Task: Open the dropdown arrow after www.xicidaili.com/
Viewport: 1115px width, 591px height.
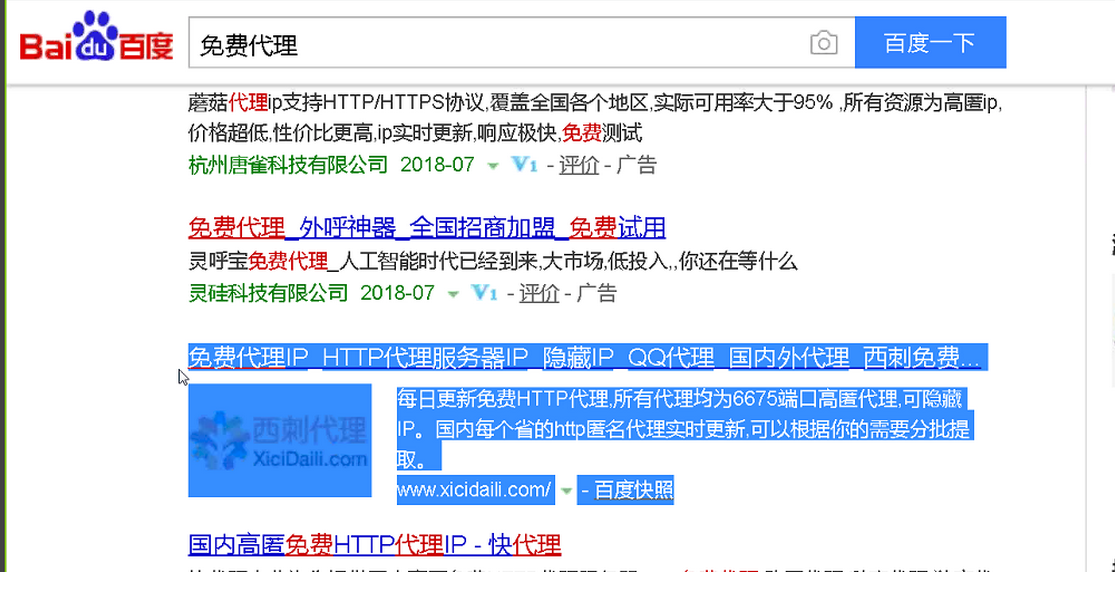Action: 566,491
